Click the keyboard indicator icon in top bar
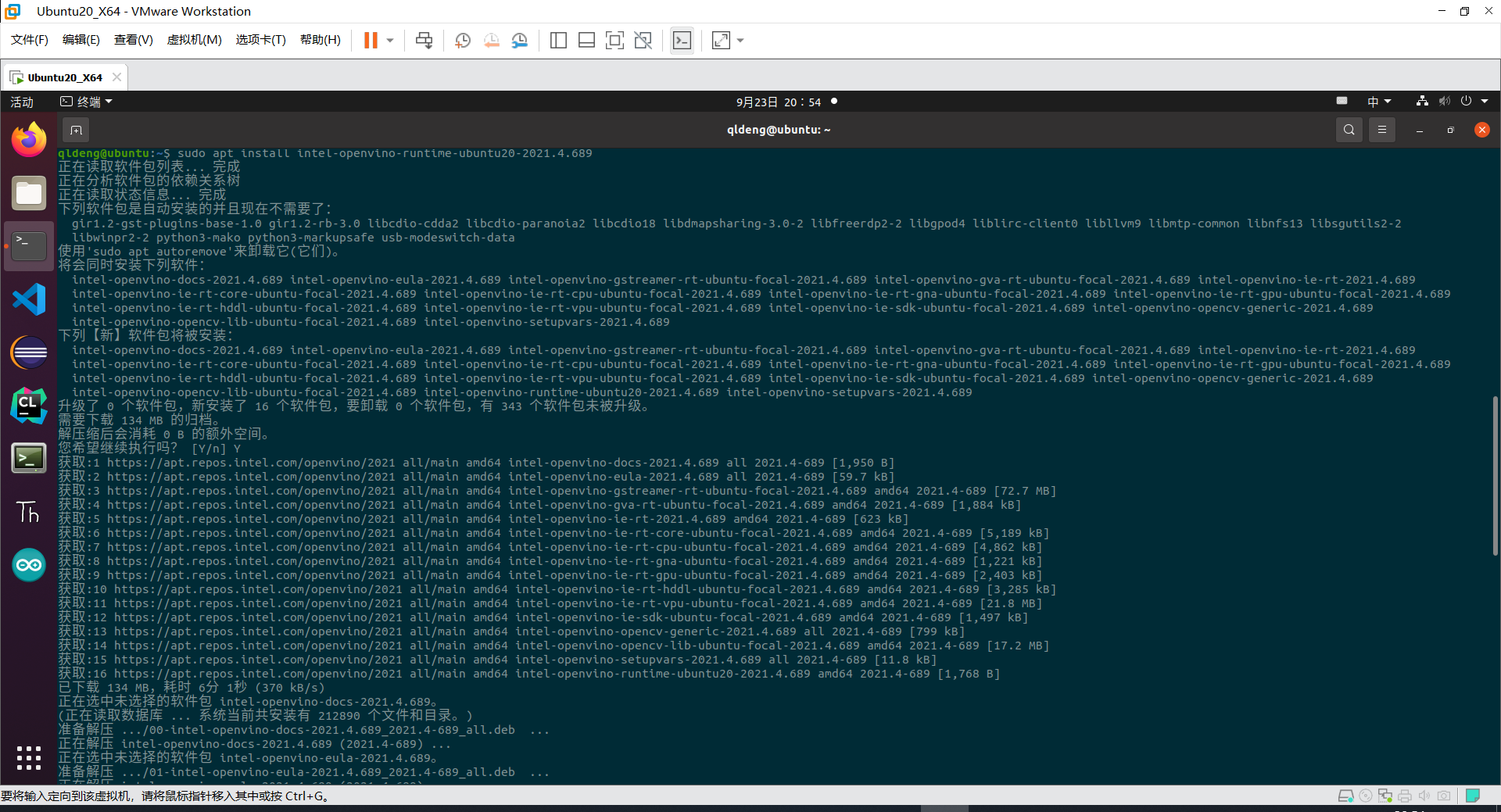Image resolution: width=1501 pixels, height=812 pixels. 1342,101
